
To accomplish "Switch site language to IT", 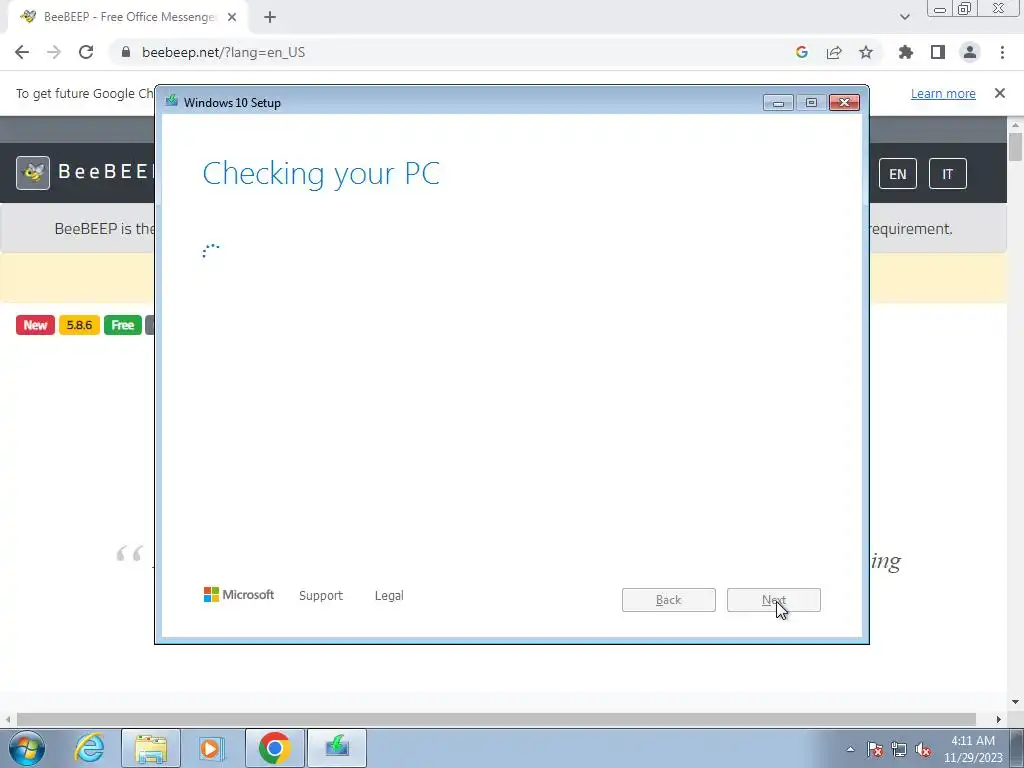I will tap(948, 174).
